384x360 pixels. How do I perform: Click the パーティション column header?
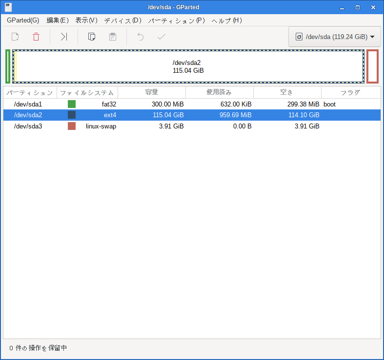pyautogui.click(x=30, y=92)
